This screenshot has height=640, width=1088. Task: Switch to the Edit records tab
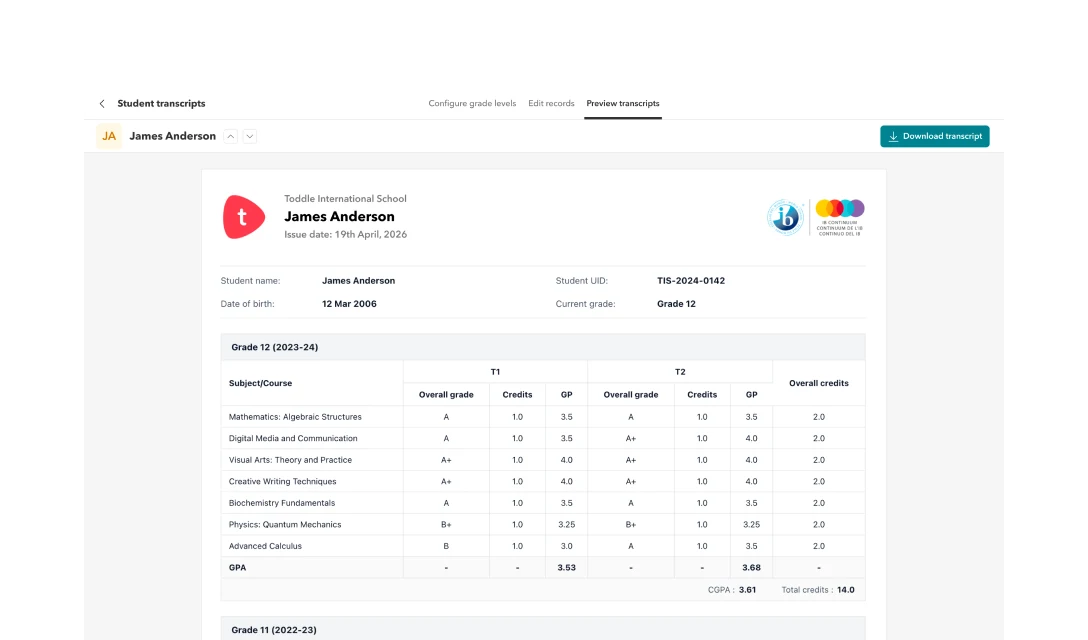551,103
